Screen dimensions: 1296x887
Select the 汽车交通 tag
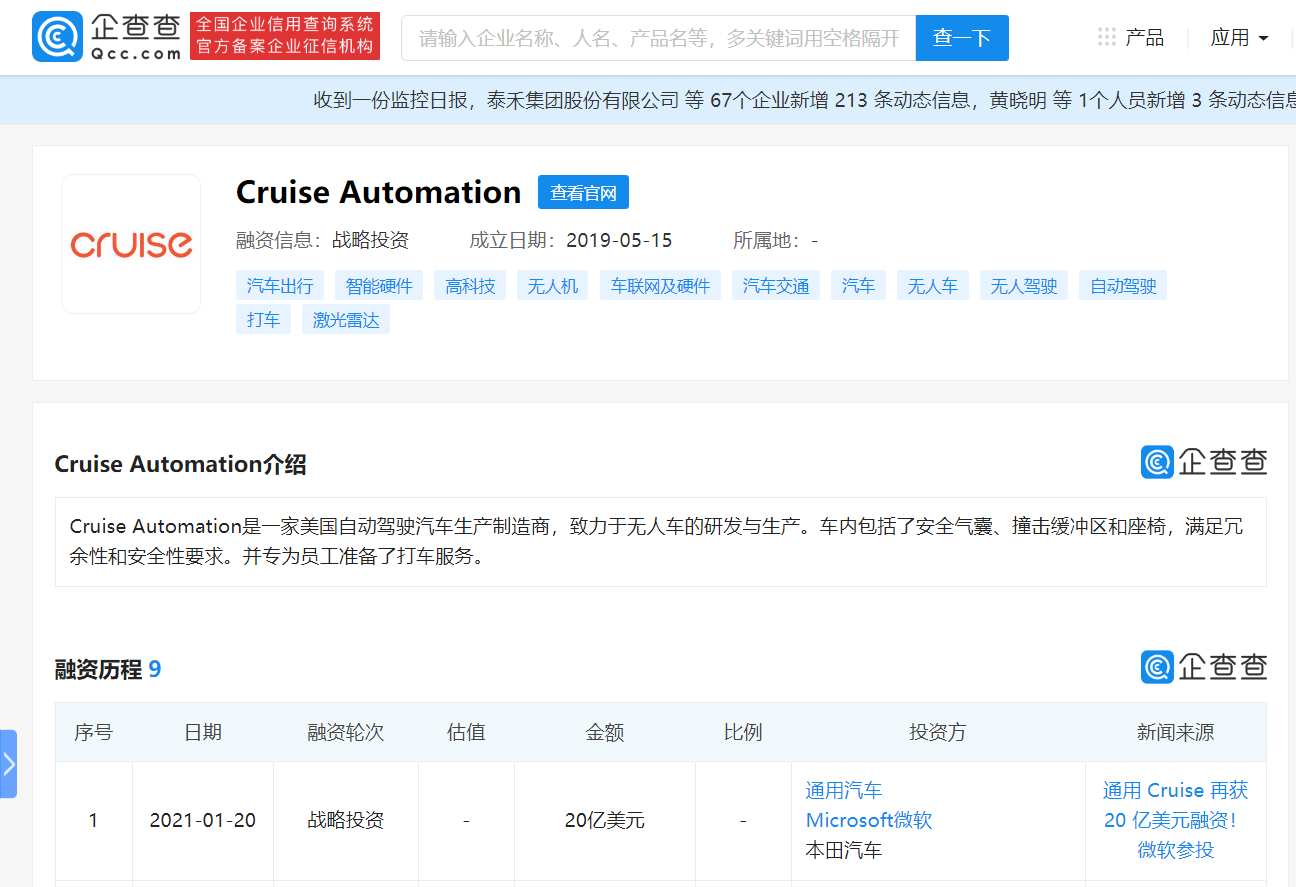[776, 286]
